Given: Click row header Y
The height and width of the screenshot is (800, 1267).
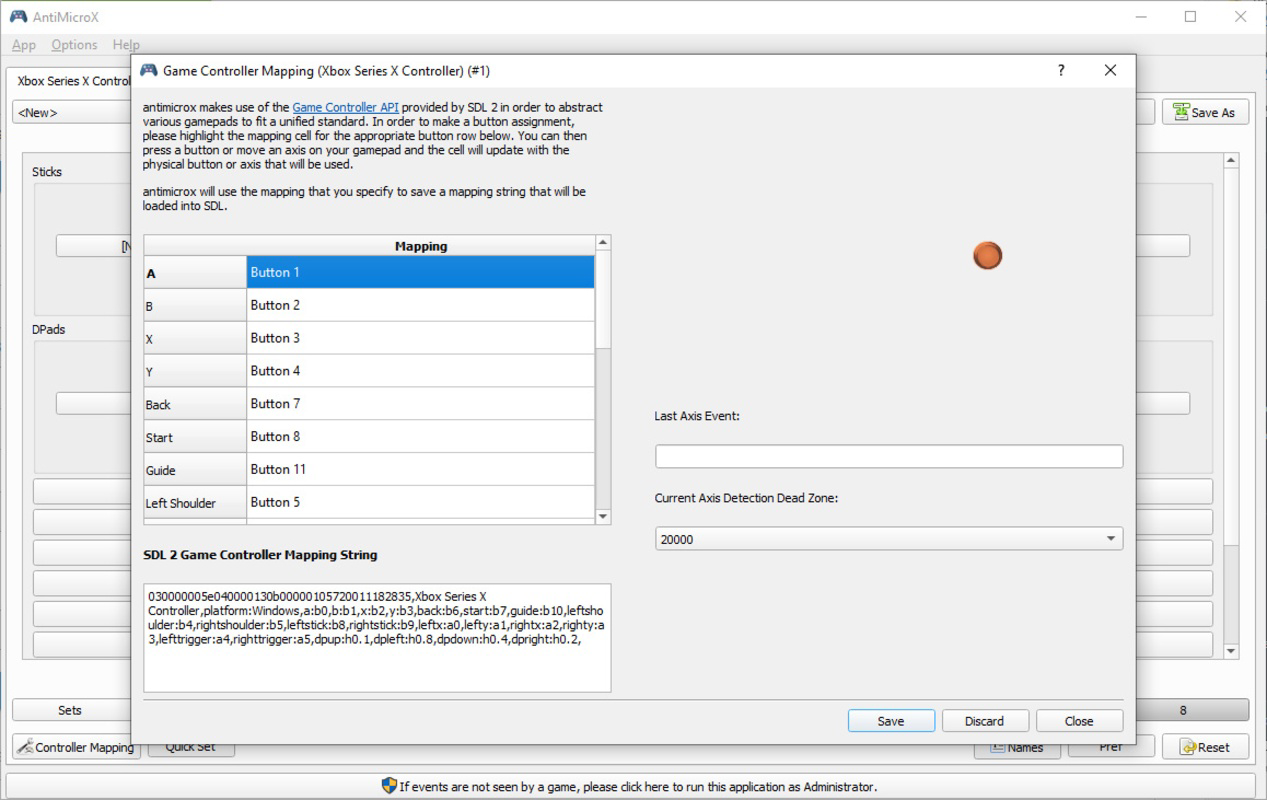Looking at the screenshot, I should [195, 372].
